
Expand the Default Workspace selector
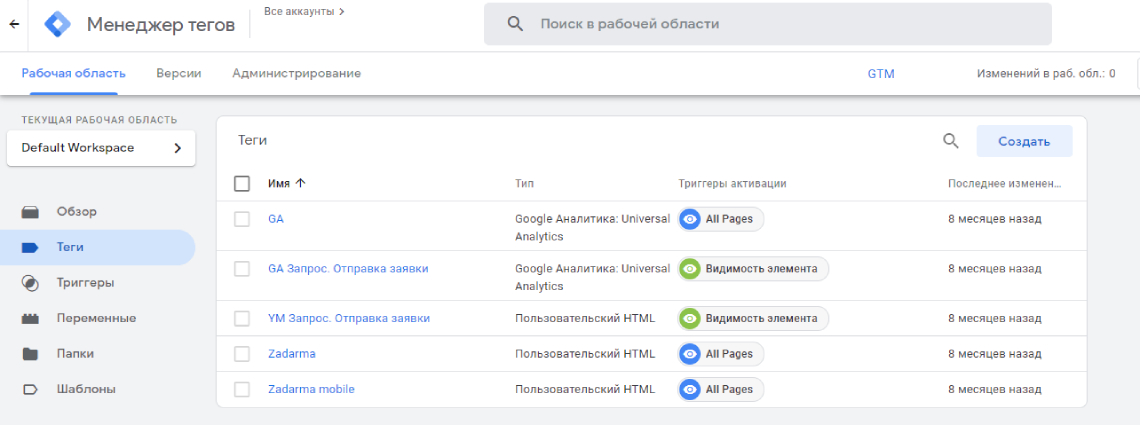(101, 148)
